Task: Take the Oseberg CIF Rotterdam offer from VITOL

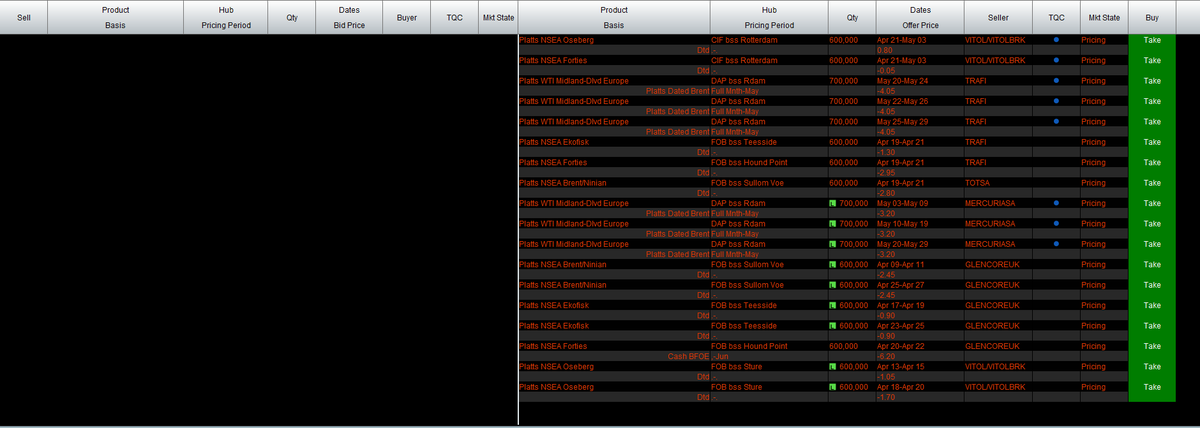Action: pos(1152,40)
